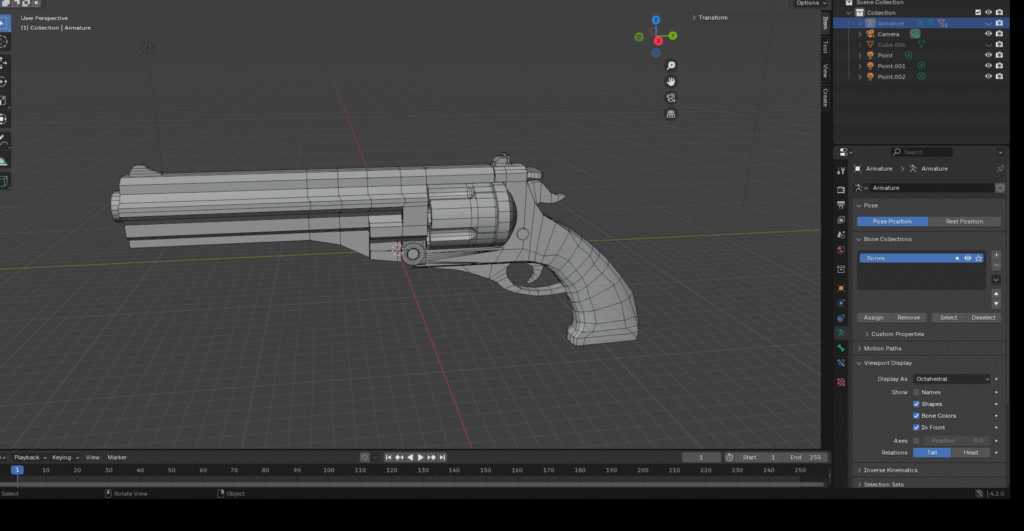Click the pin icon in properties header
The width and height of the screenshot is (1024, 531).
tap(1000, 169)
